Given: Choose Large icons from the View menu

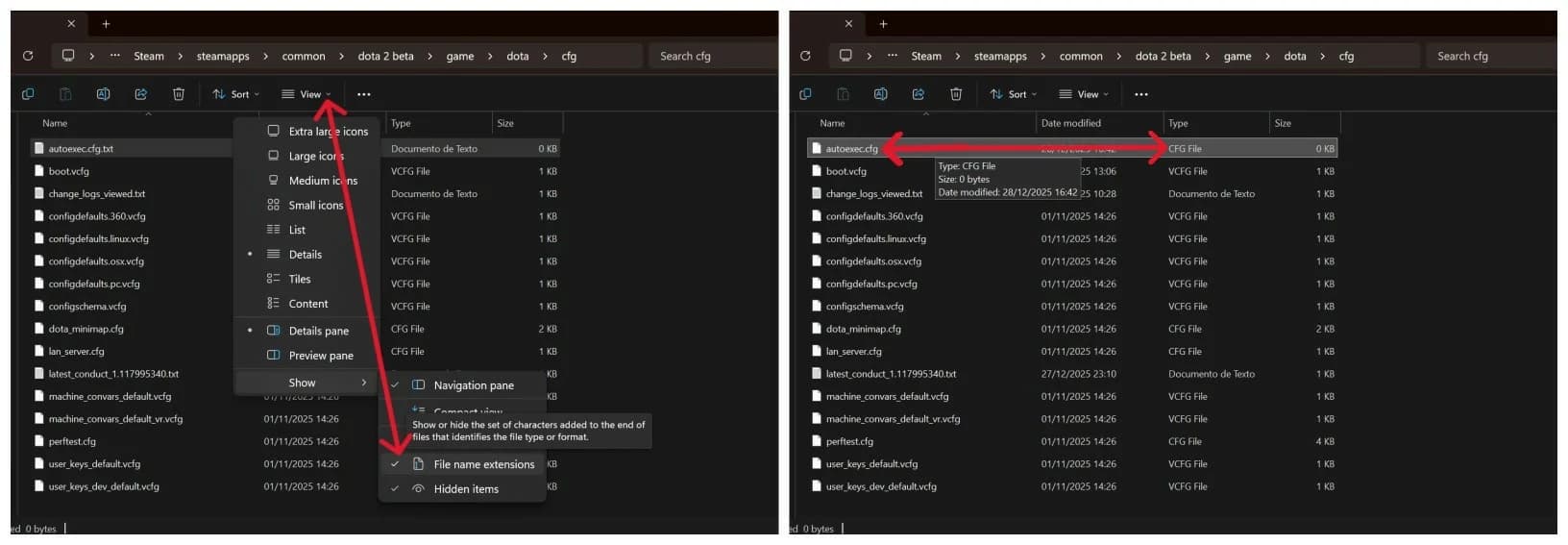Looking at the screenshot, I should coord(315,156).
